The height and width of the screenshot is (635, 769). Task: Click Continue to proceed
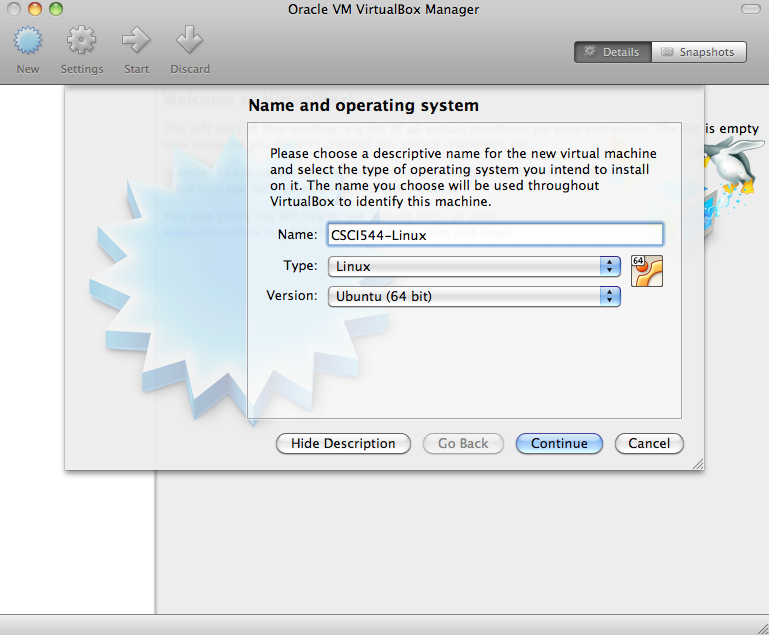pyautogui.click(x=559, y=443)
